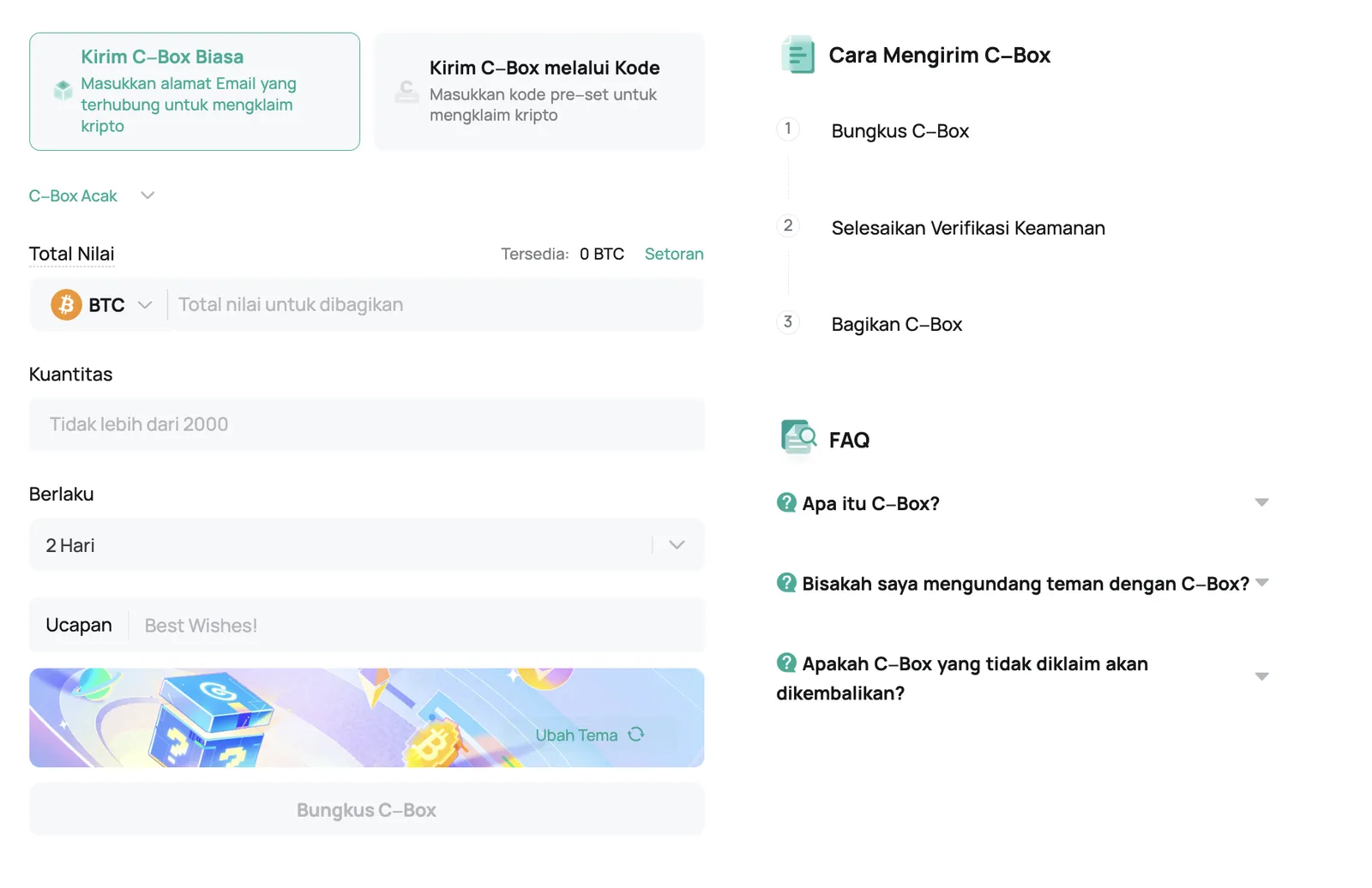
Task: Select the Kirim C-Box Biasa tab
Action: pos(195,92)
